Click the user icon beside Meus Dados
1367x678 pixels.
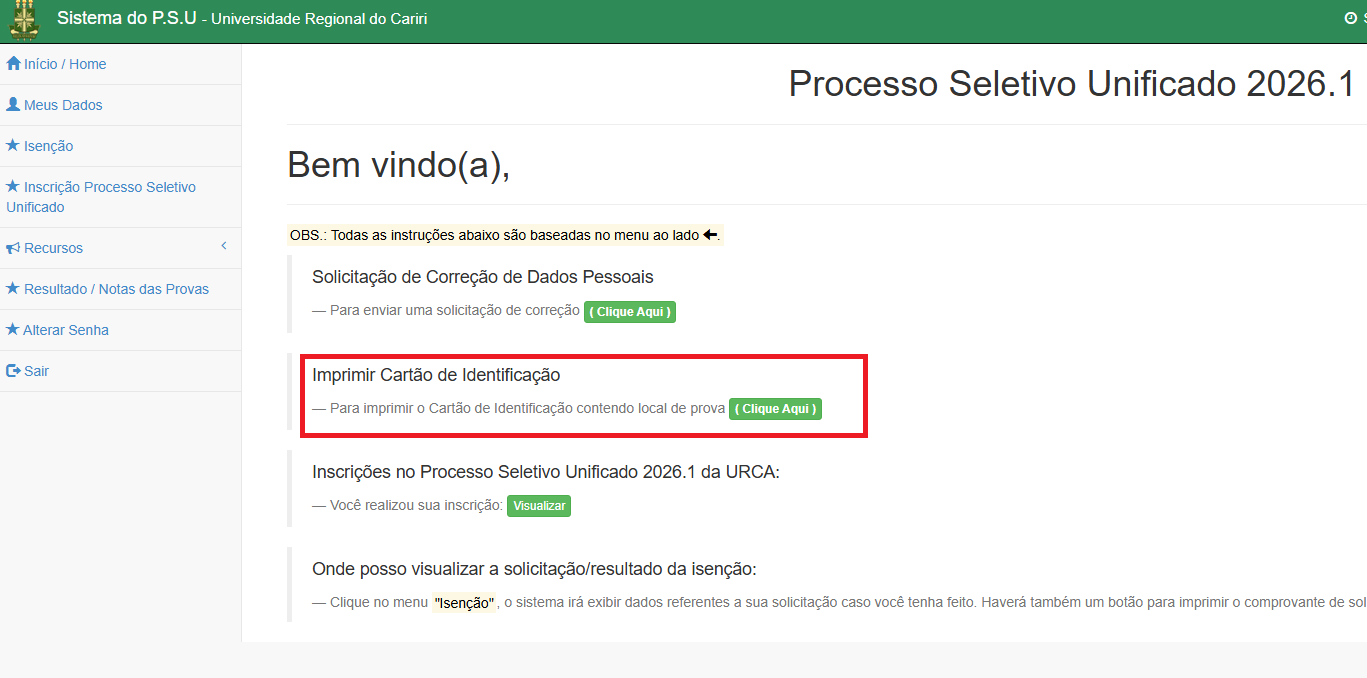(13, 105)
